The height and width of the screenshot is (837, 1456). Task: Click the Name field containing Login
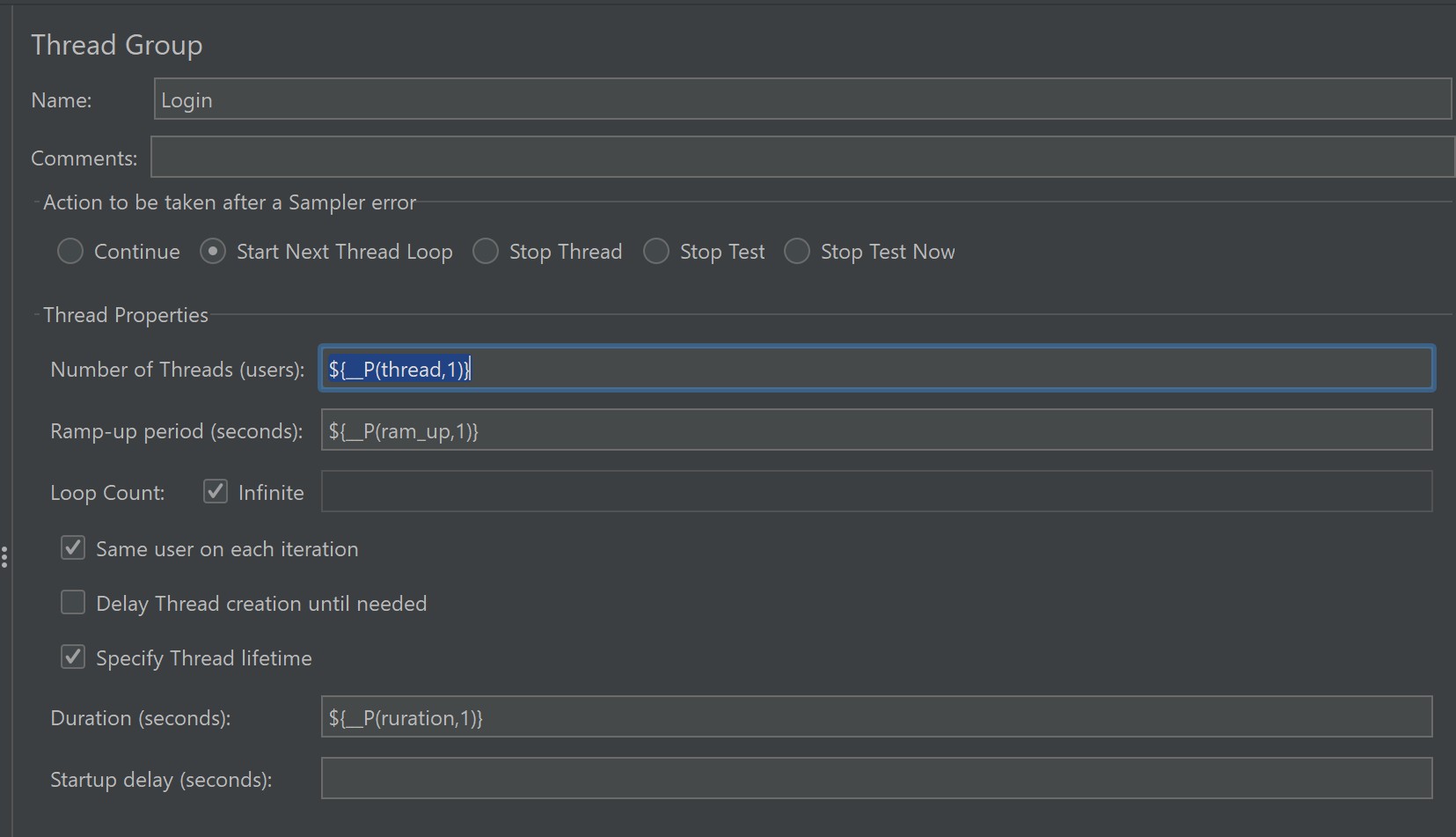tap(801, 99)
